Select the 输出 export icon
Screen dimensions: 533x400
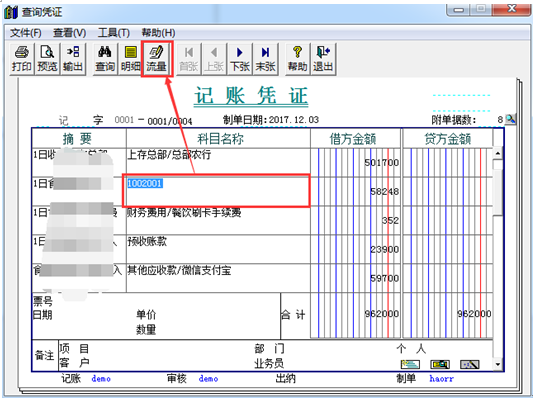click(x=72, y=58)
